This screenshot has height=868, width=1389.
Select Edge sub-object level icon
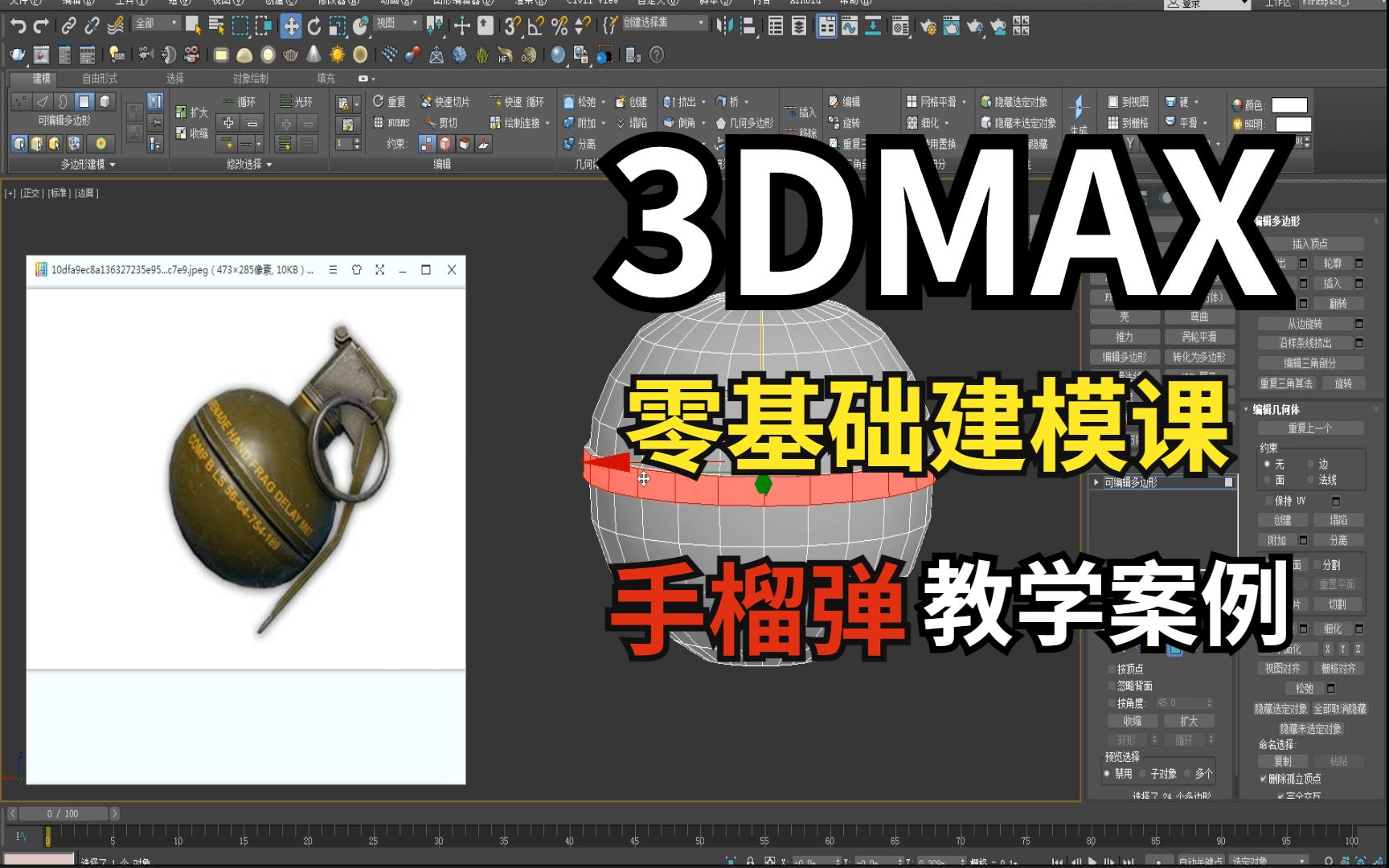(x=42, y=101)
